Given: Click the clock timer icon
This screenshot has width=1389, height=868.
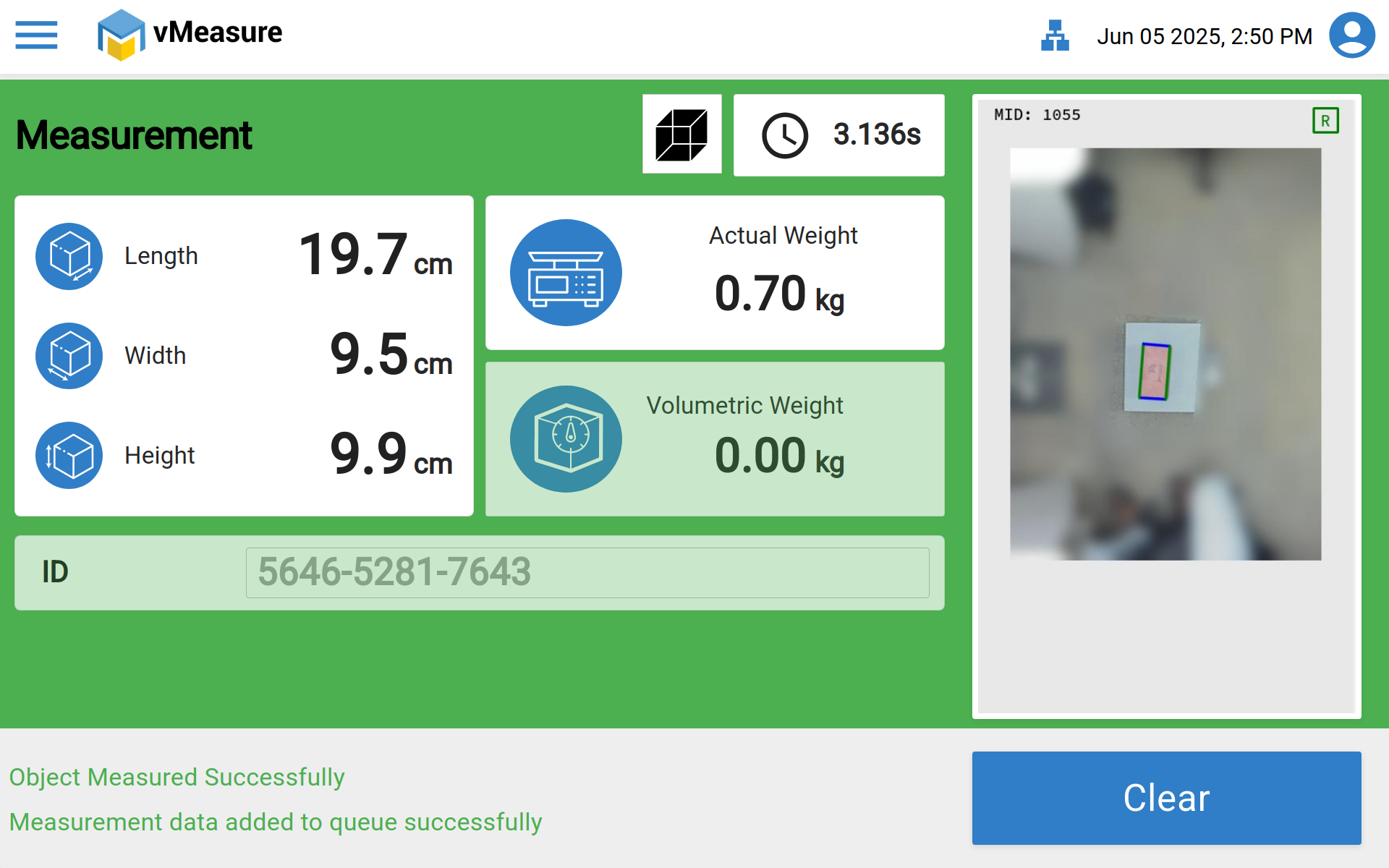Looking at the screenshot, I should pos(784,135).
